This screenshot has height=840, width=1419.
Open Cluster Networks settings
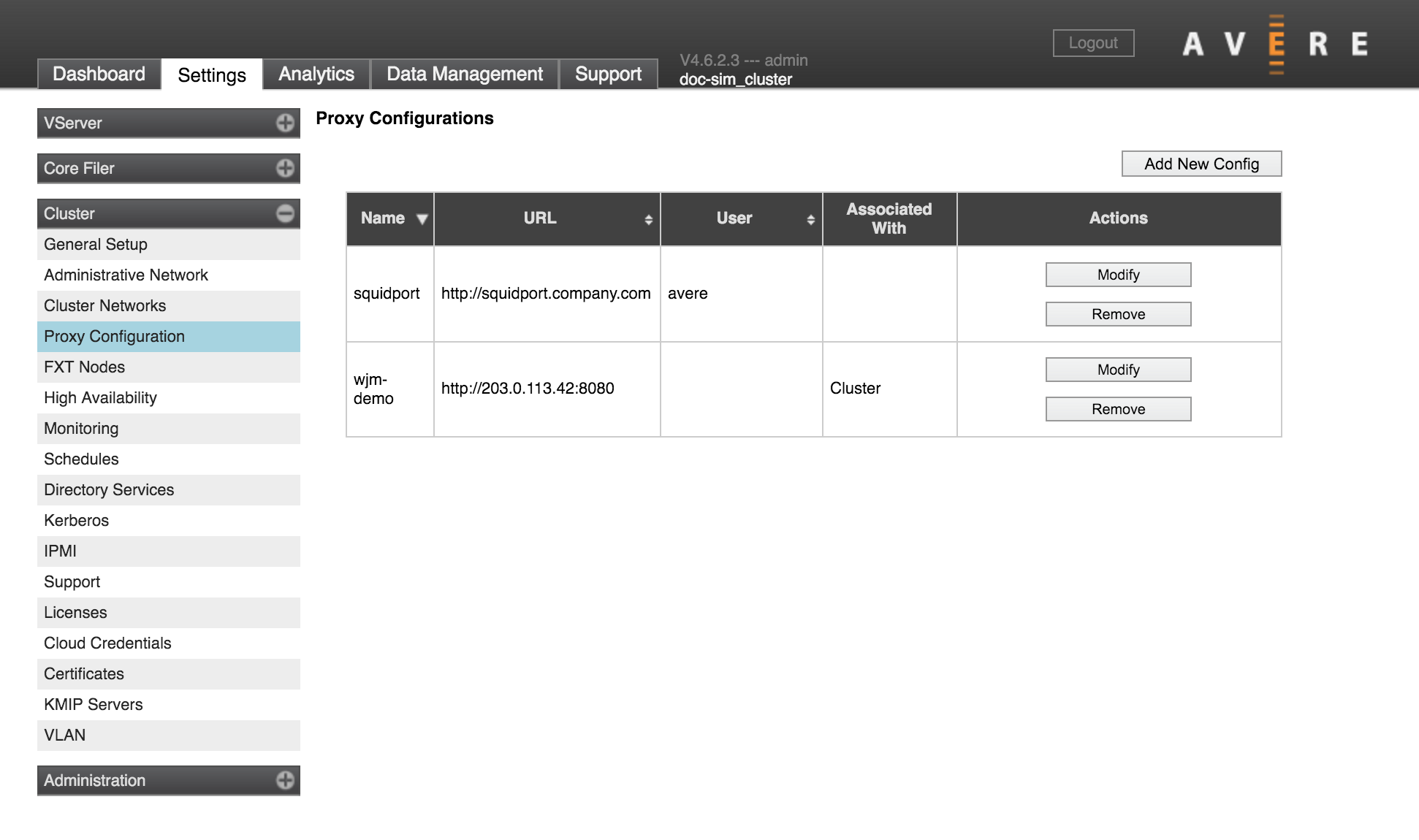pyautogui.click(x=169, y=306)
